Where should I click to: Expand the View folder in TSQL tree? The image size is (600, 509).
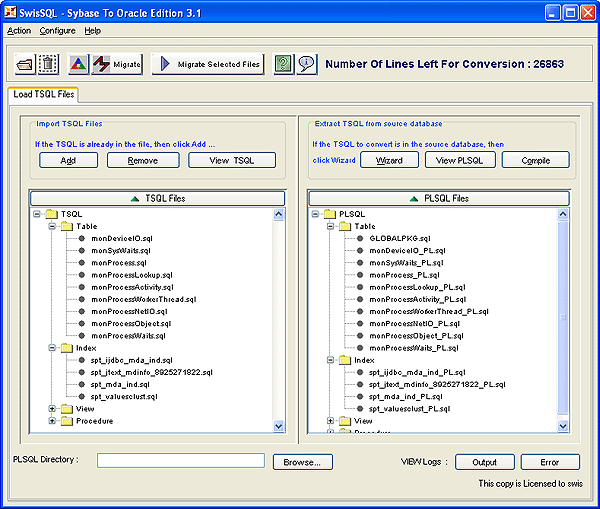52,409
